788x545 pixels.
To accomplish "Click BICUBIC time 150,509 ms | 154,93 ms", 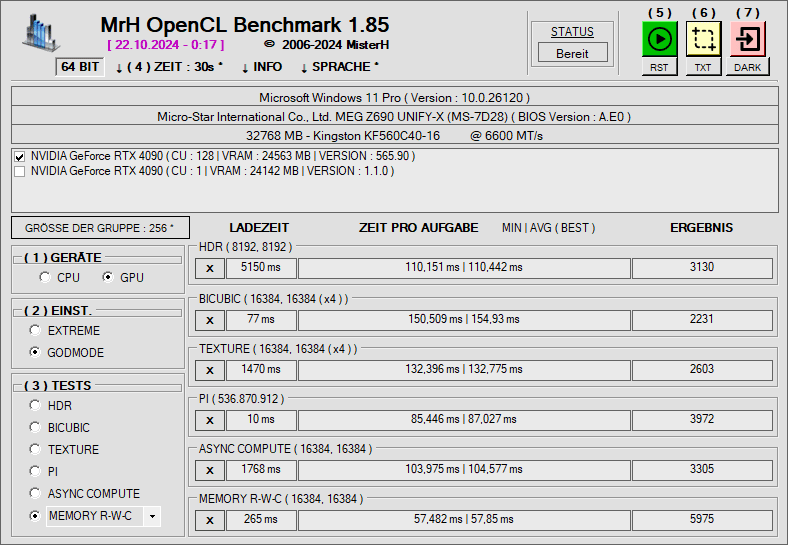I will click(464, 320).
